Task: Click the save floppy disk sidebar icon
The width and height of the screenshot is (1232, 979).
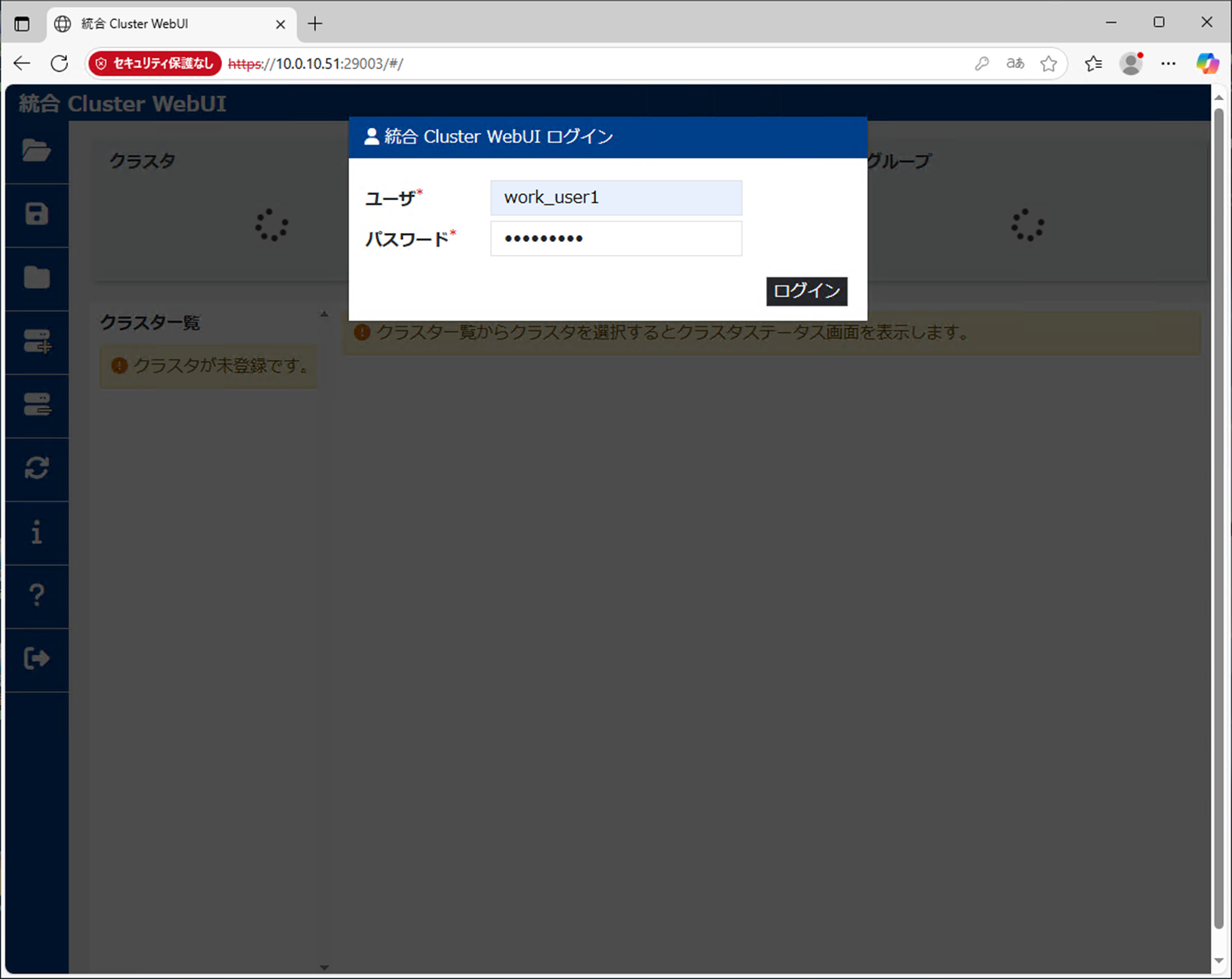Action: pyautogui.click(x=37, y=214)
